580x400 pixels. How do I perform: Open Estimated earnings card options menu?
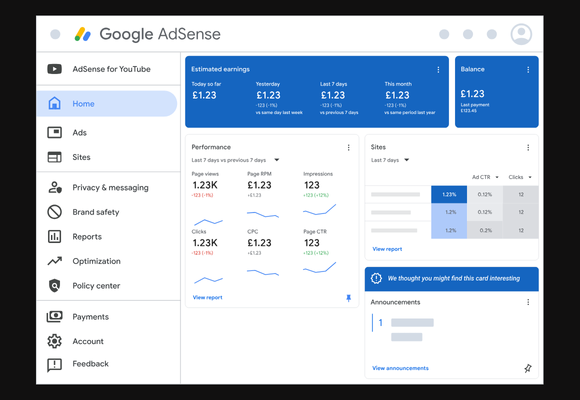[x=438, y=70]
